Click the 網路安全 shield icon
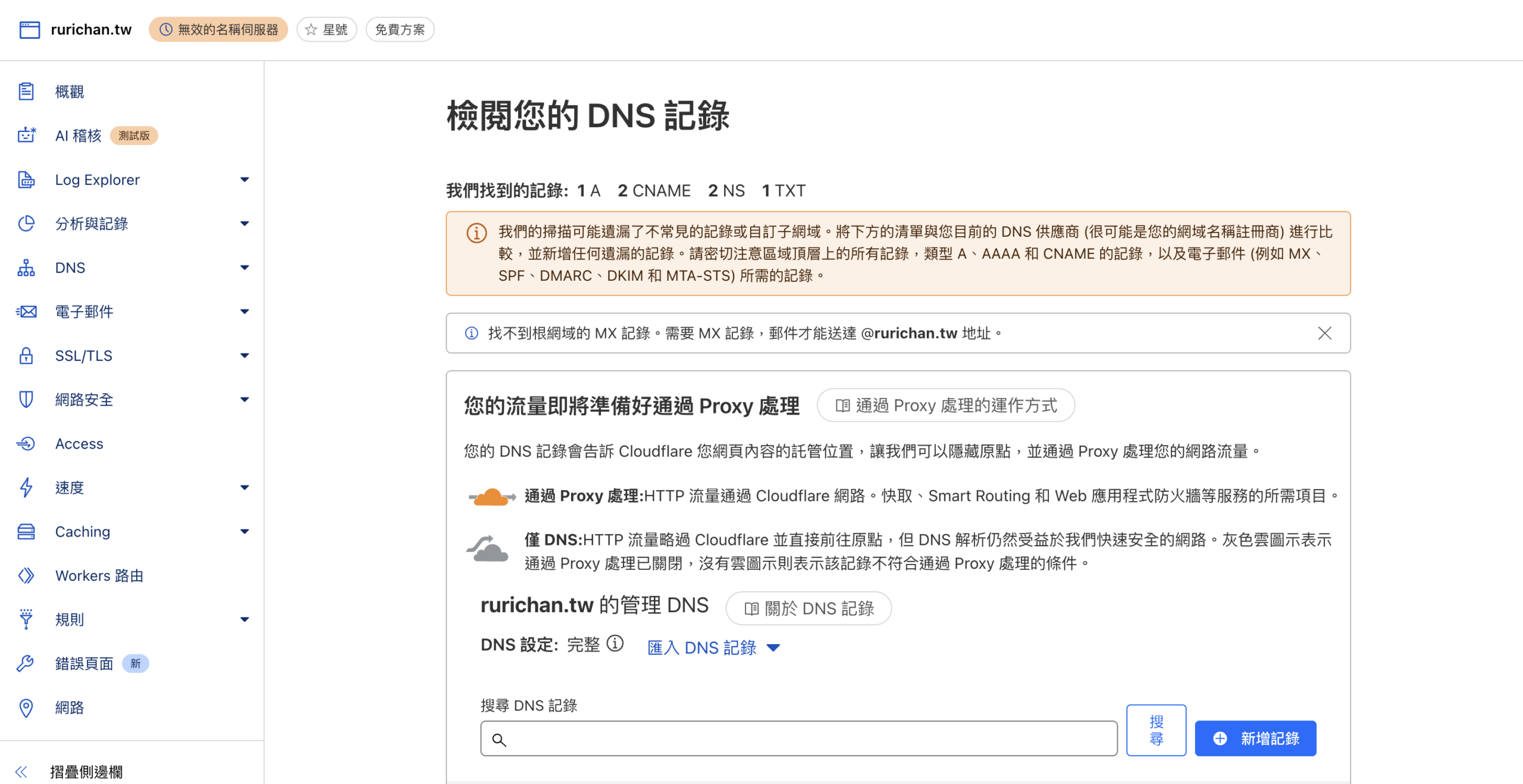 (26, 400)
